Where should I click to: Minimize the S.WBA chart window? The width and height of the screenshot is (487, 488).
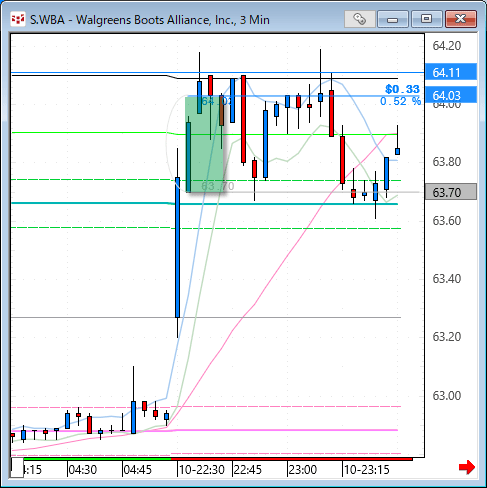393,19
